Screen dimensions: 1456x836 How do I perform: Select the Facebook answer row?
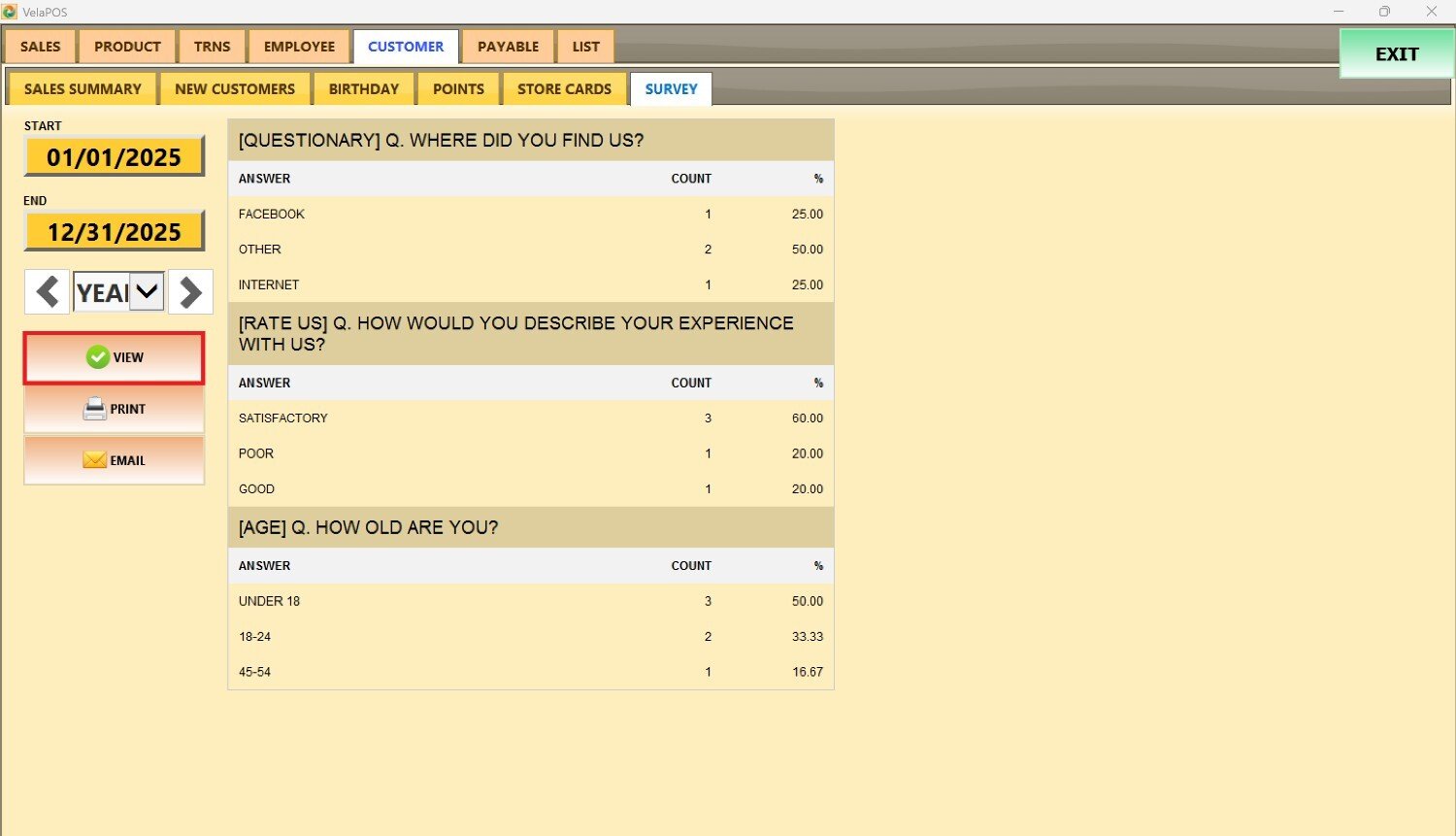pyautogui.click(x=530, y=215)
